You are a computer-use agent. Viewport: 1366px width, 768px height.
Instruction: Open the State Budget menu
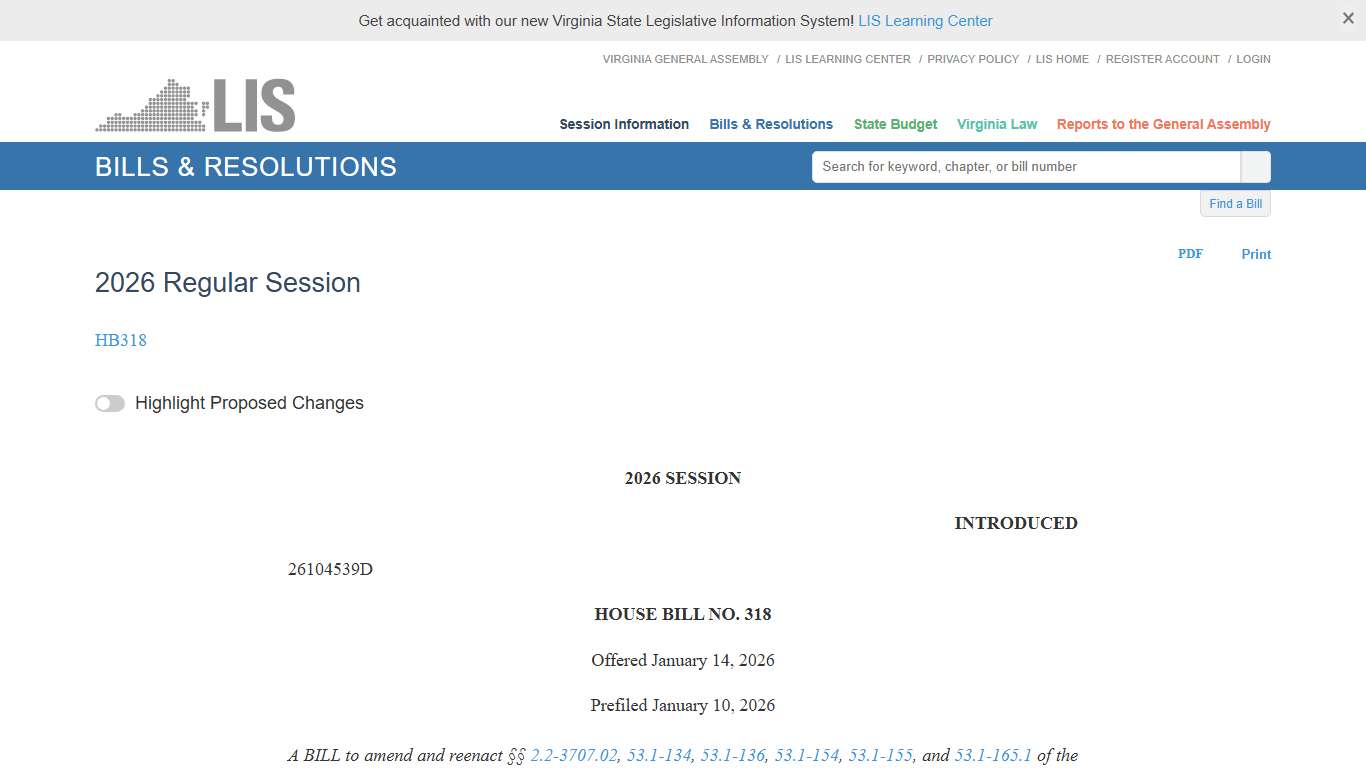(x=895, y=124)
